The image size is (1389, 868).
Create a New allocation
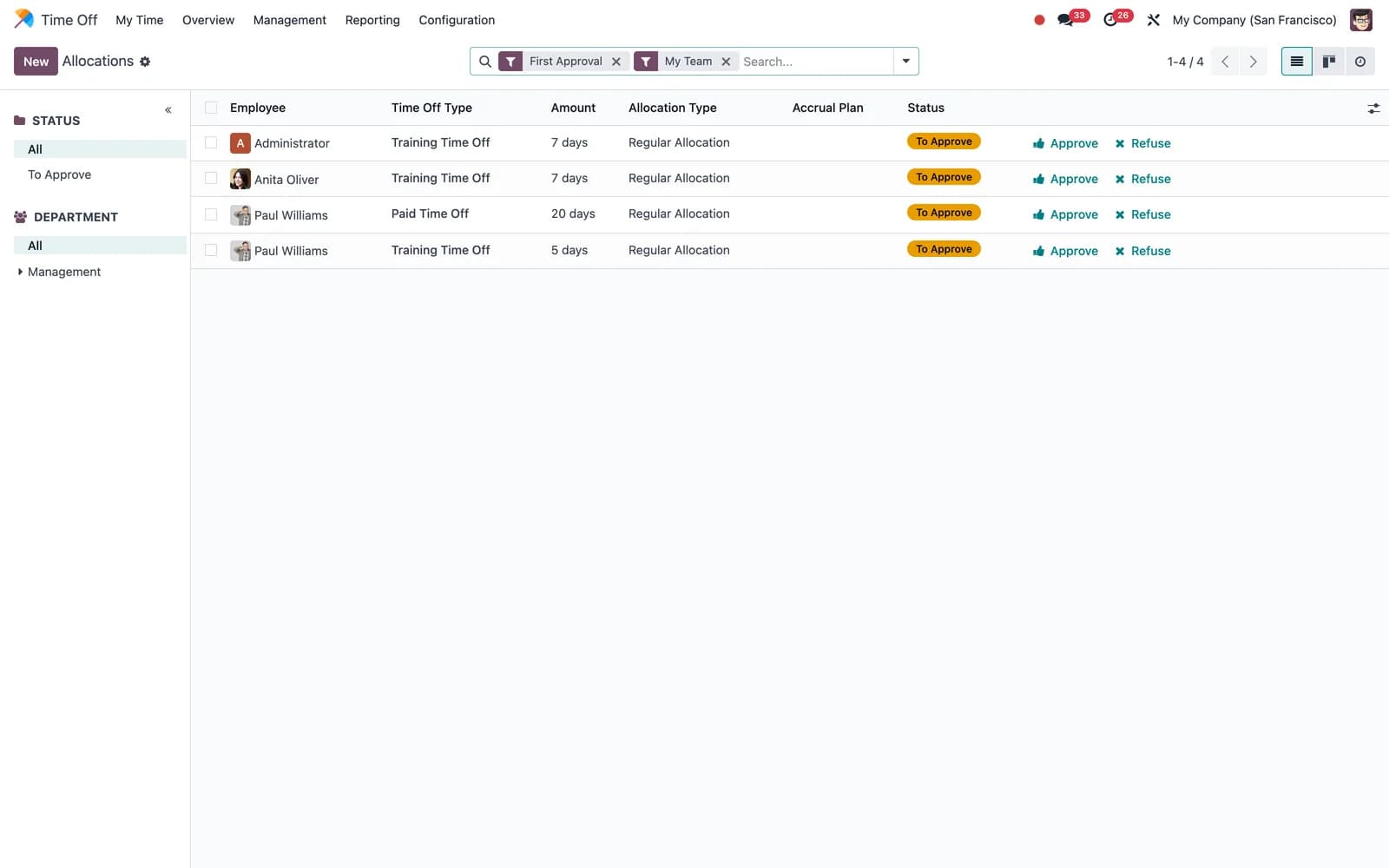(x=36, y=62)
